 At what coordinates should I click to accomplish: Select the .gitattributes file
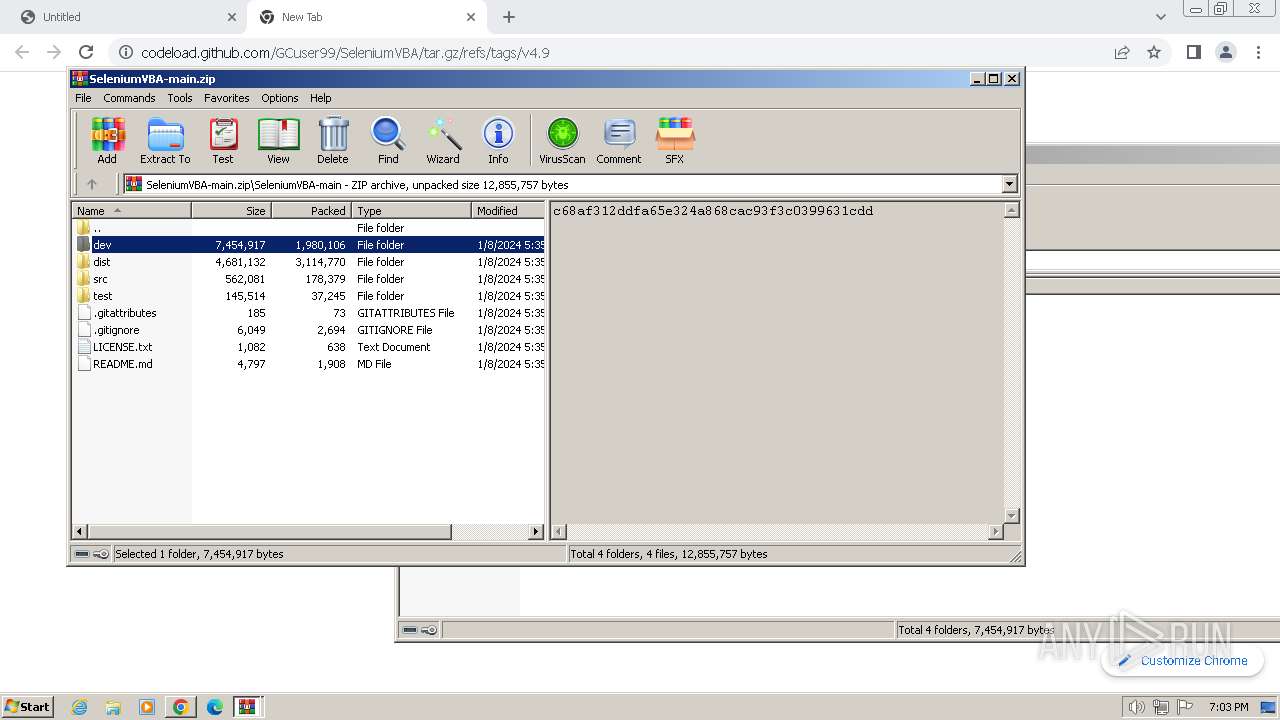(308, 313)
